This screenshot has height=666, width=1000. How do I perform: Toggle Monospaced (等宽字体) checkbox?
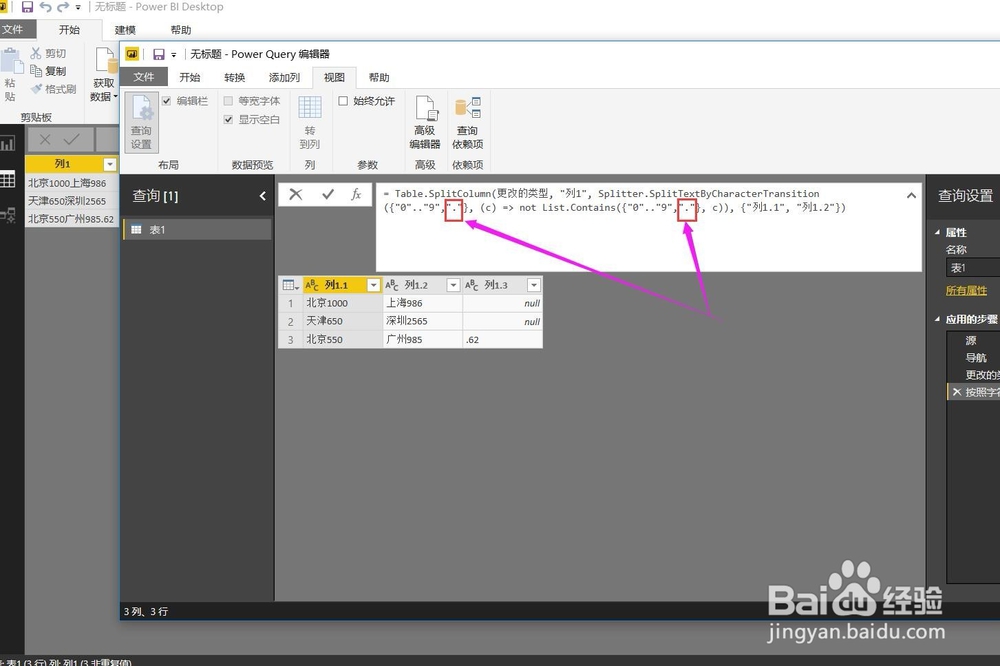[228, 101]
